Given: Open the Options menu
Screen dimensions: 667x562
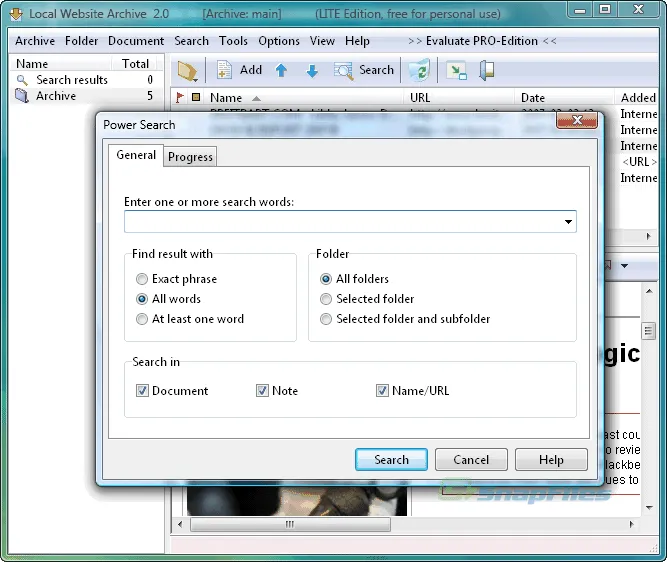Looking at the screenshot, I should (279, 41).
